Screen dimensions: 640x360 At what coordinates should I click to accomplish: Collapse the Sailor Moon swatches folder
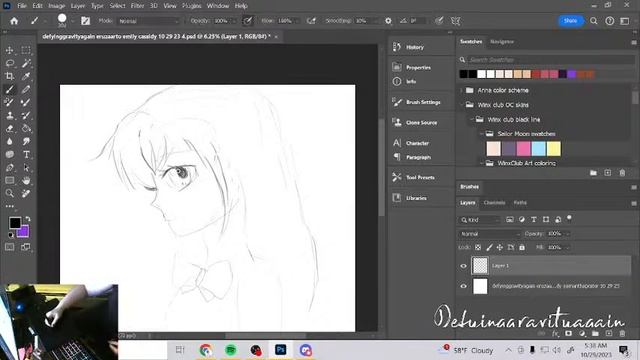click(x=482, y=134)
